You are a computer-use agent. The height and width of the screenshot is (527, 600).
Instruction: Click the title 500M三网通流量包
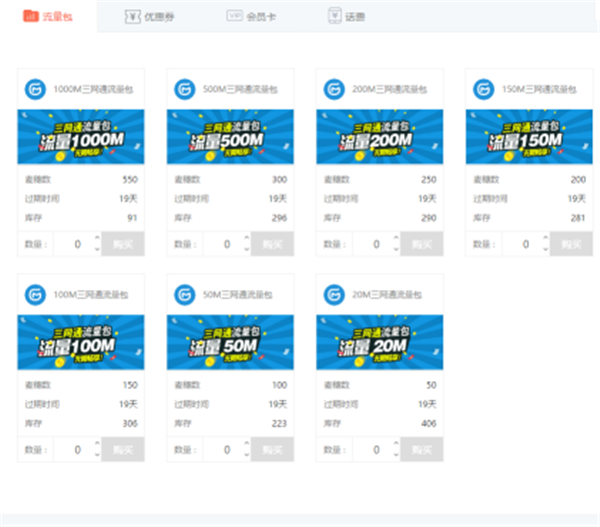[x=240, y=89]
